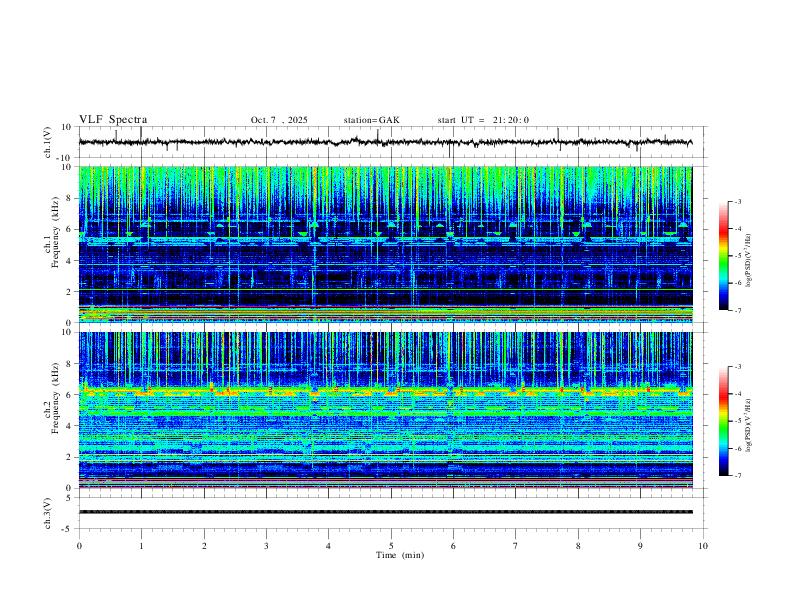Click the "start UT = 21:20:0" header text
The image size is (792, 612).
(483, 120)
